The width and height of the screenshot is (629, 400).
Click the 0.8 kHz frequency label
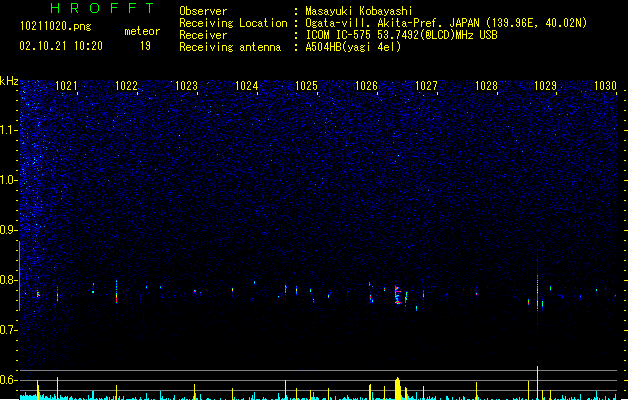click(x=9, y=280)
